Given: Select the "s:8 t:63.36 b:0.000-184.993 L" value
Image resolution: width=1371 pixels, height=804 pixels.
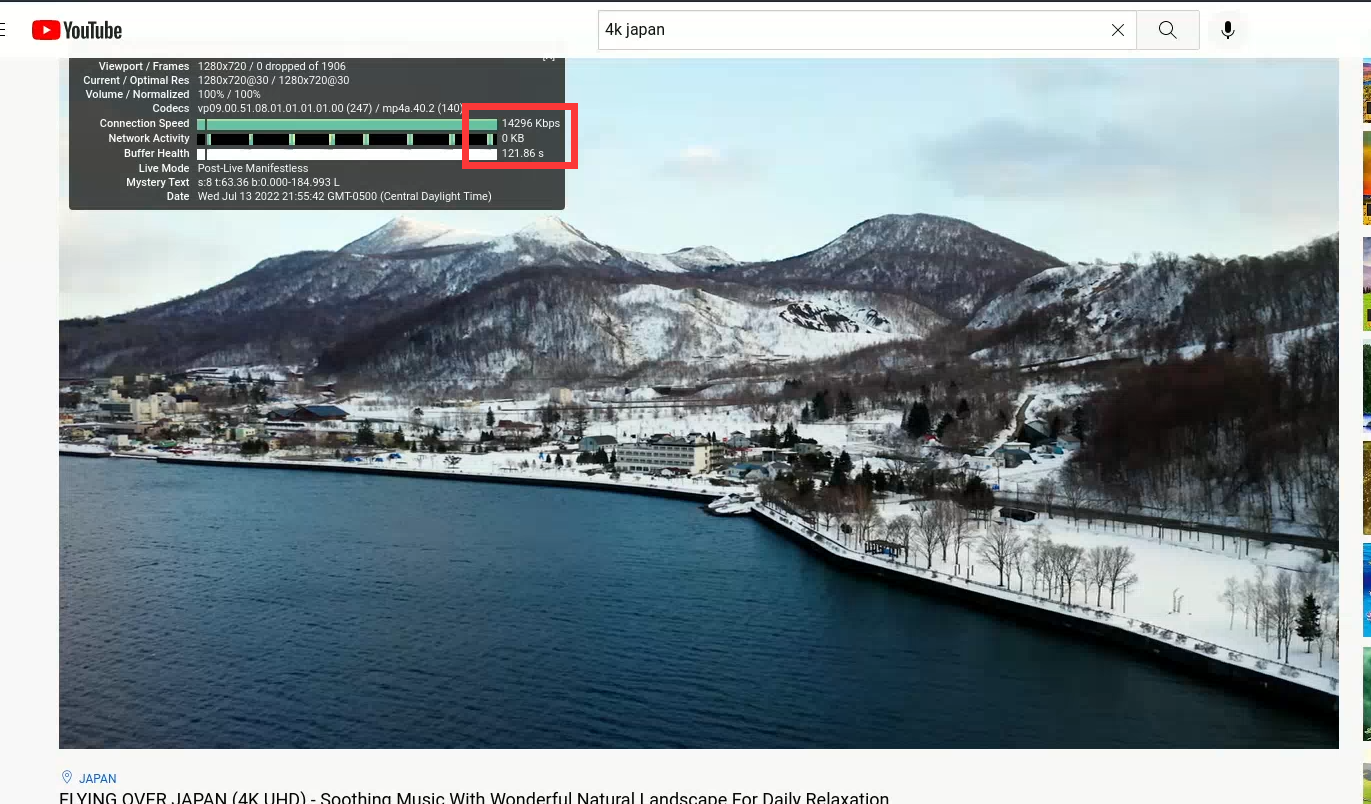Looking at the screenshot, I should 269,182.
